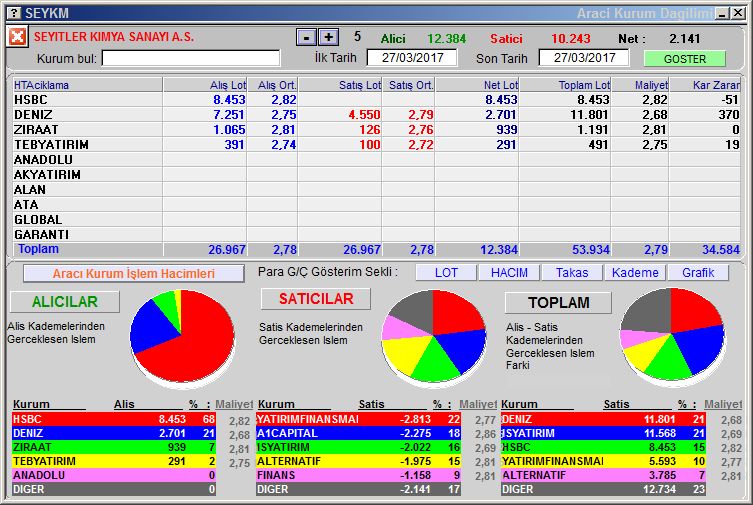
Task: Click the Son Tarih date field
Action: pyautogui.click(x=584, y=58)
